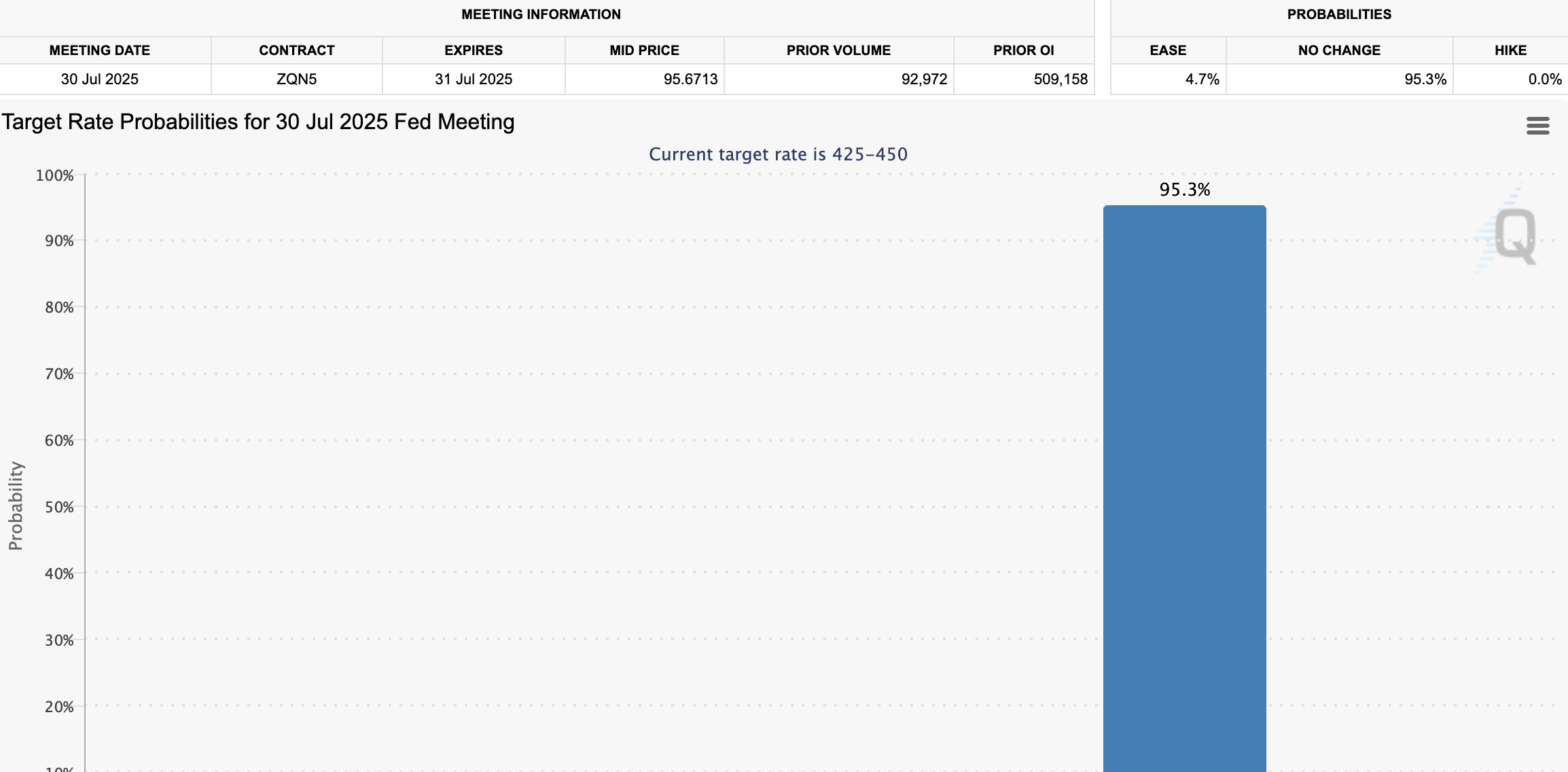Viewport: 1568px width, 772px height.
Task: Click the hike probability 0.0%
Action: [x=1545, y=79]
